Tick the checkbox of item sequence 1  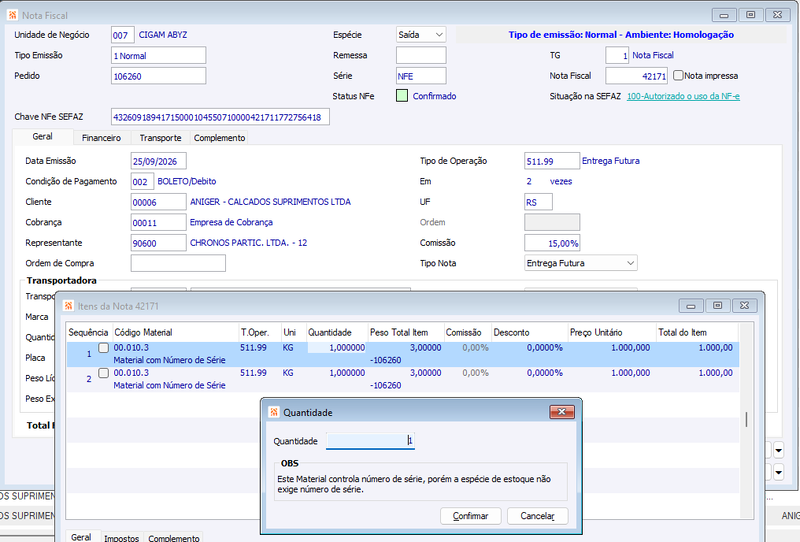point(104,348)
